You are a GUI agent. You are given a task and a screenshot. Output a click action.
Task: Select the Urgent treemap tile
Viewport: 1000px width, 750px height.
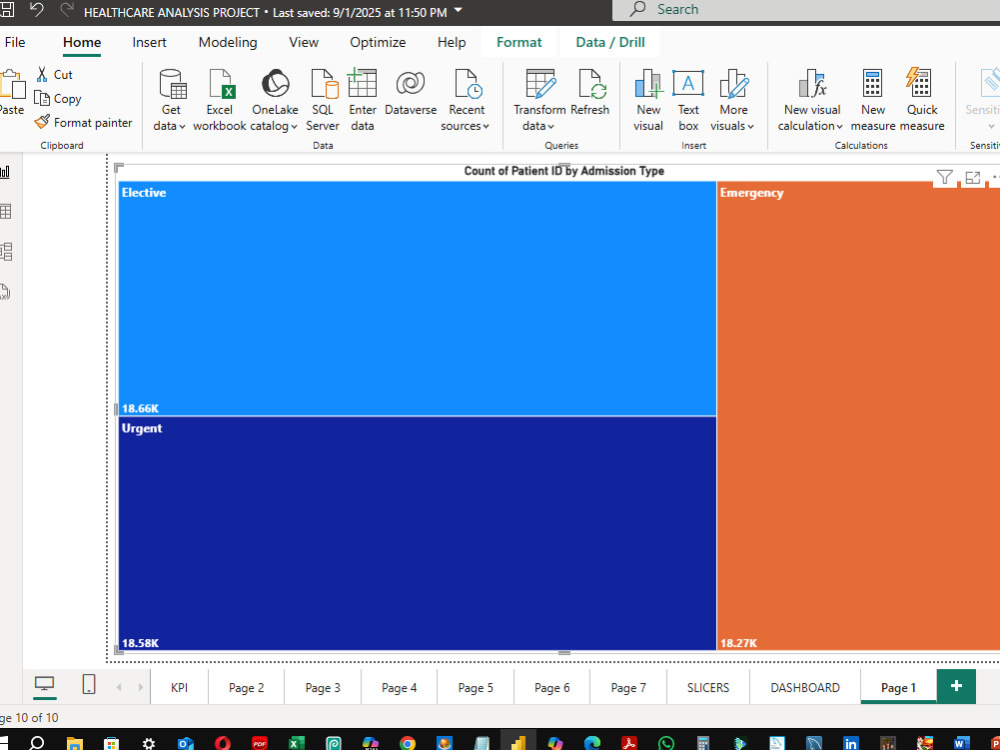(x=417, y=533)
